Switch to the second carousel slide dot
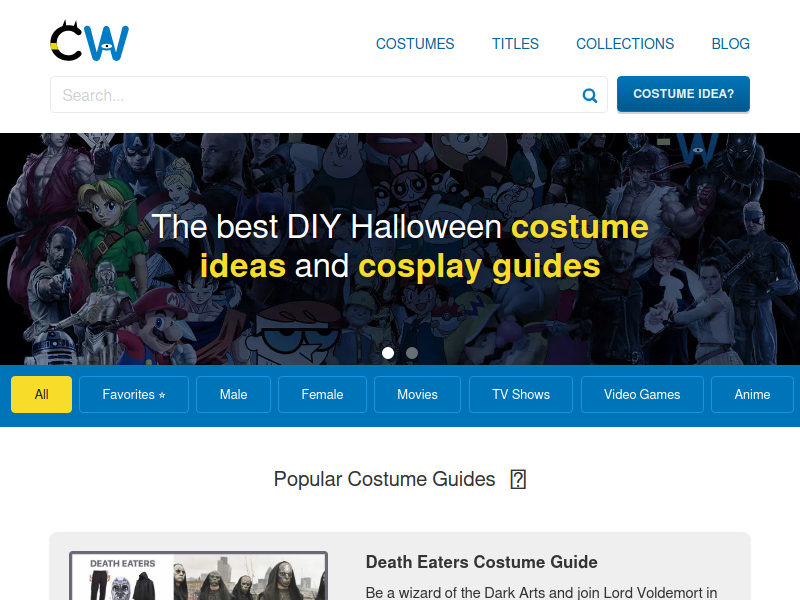The height and width of the screenshot is (600, 800). 412,353
